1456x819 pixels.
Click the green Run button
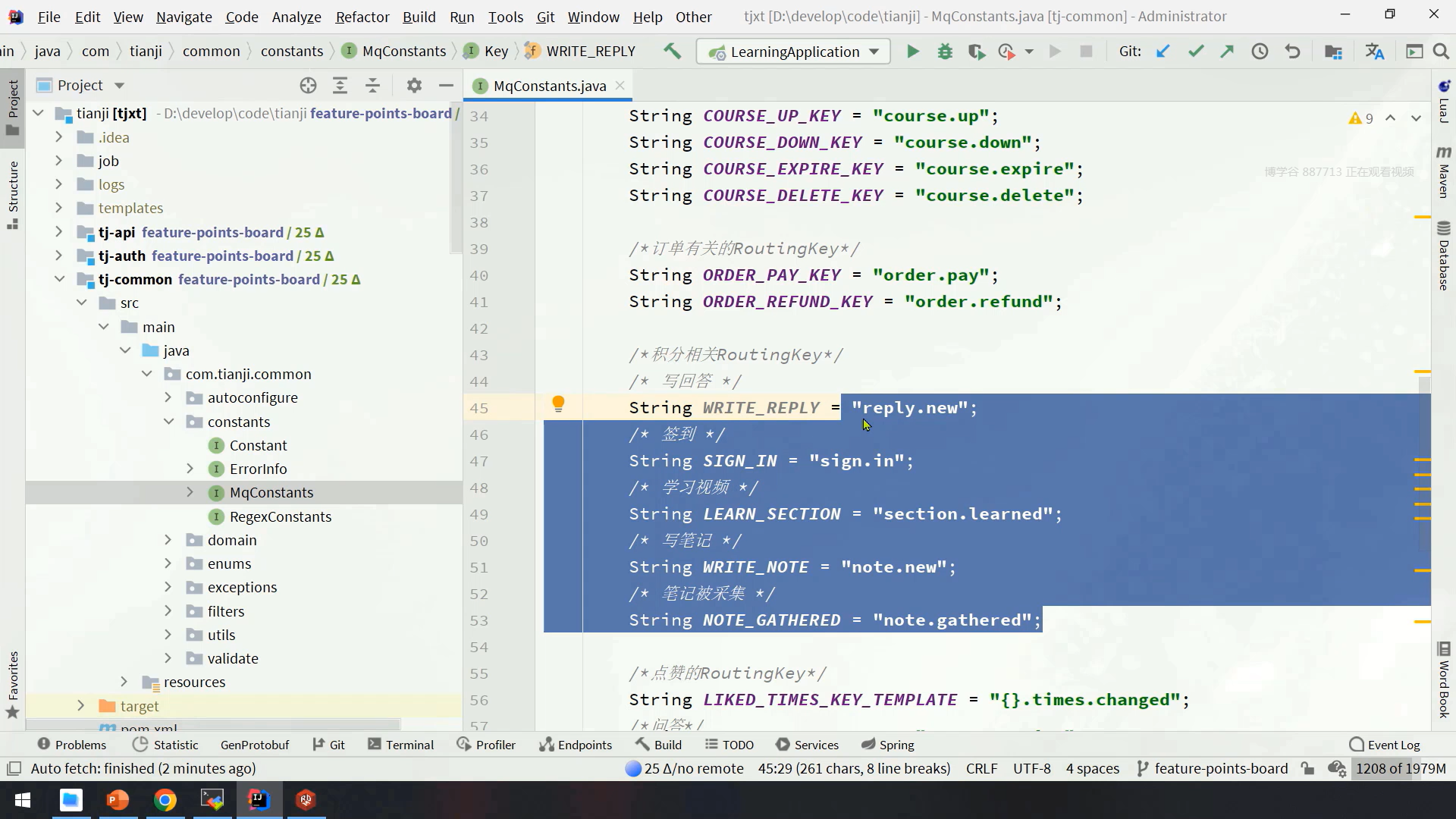pos(912,52)
